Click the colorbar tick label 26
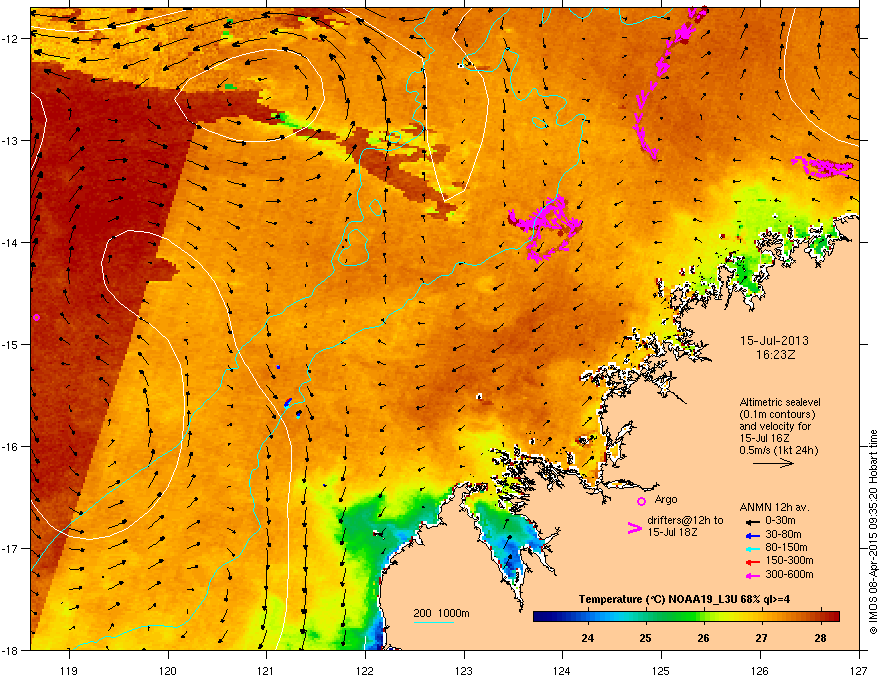This screenshot has width=880, height=680. point(703,638)
